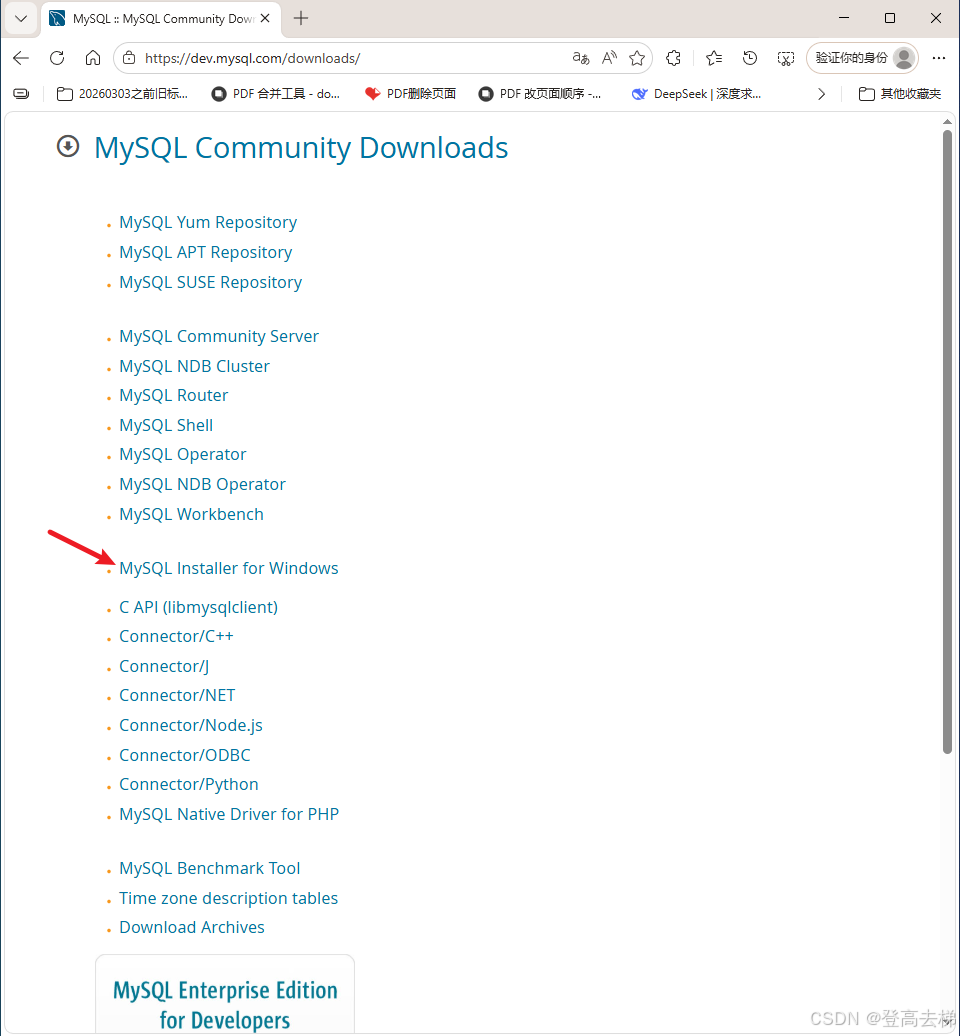Open MySQL Enterprise Edition for Developers banner
Viewport: 960px width, 1036px height.
(x=225, y=995)
